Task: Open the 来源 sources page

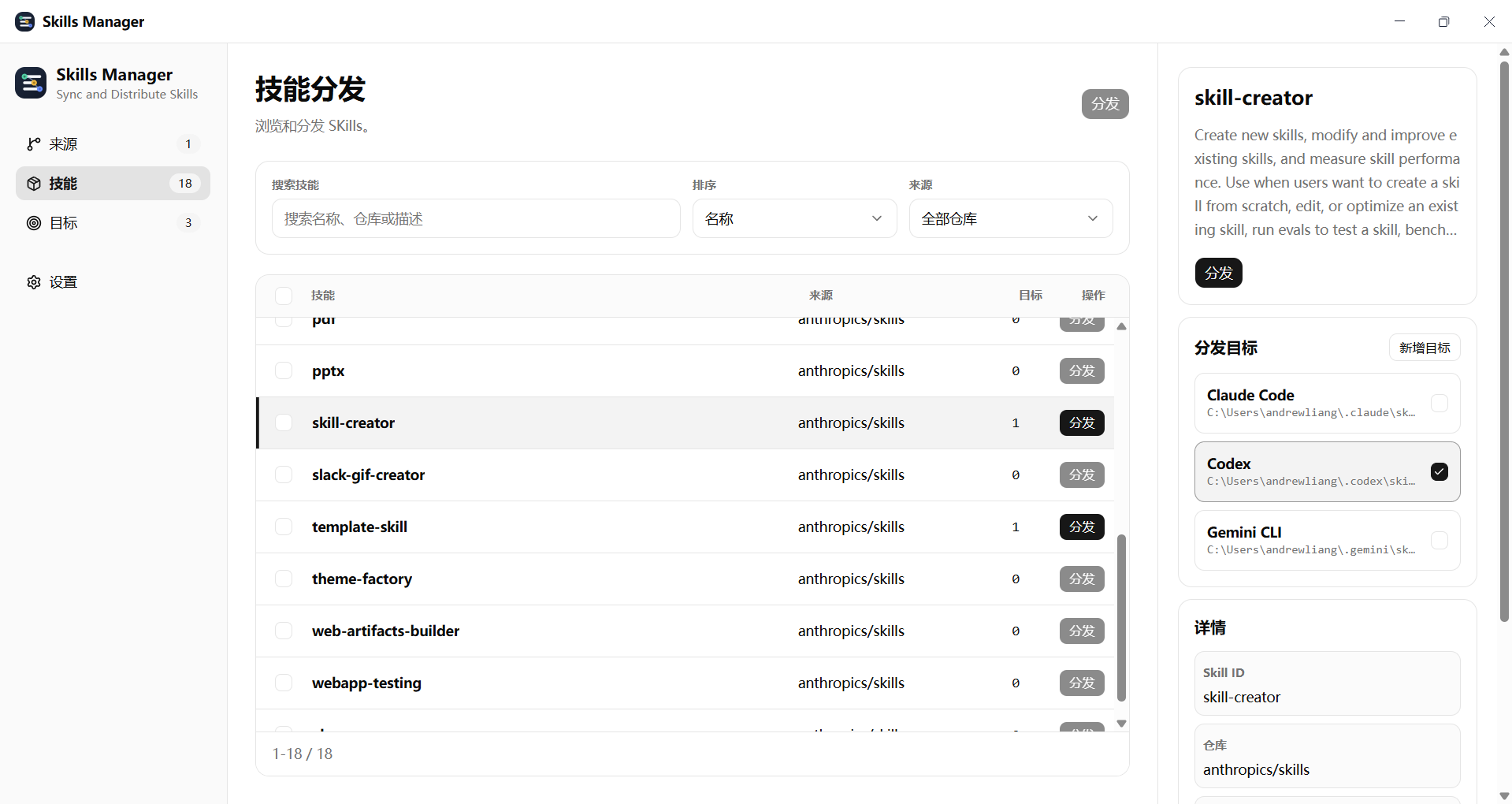Action: [x=113, y=144]
